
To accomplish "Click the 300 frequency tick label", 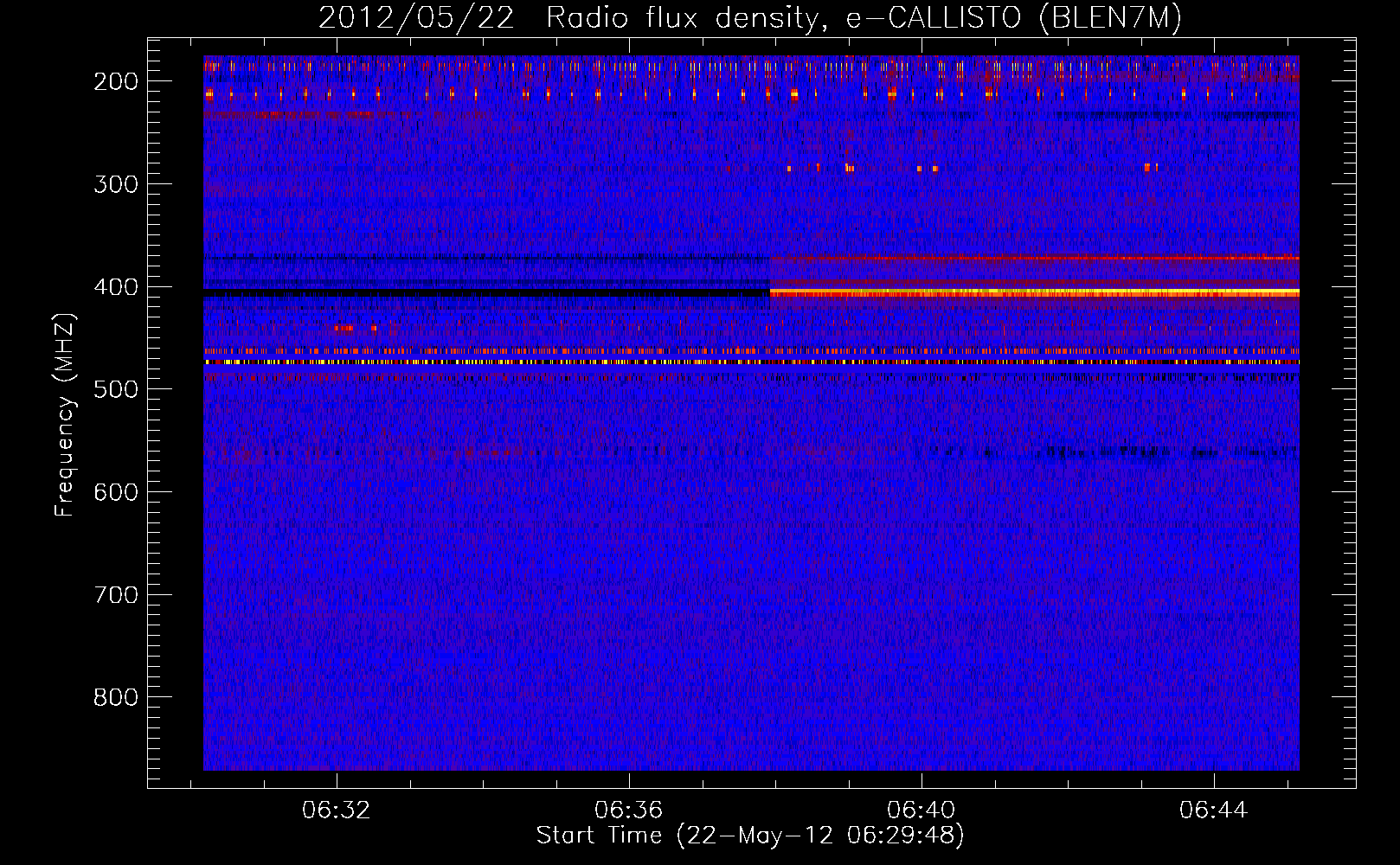I will 115,183.
